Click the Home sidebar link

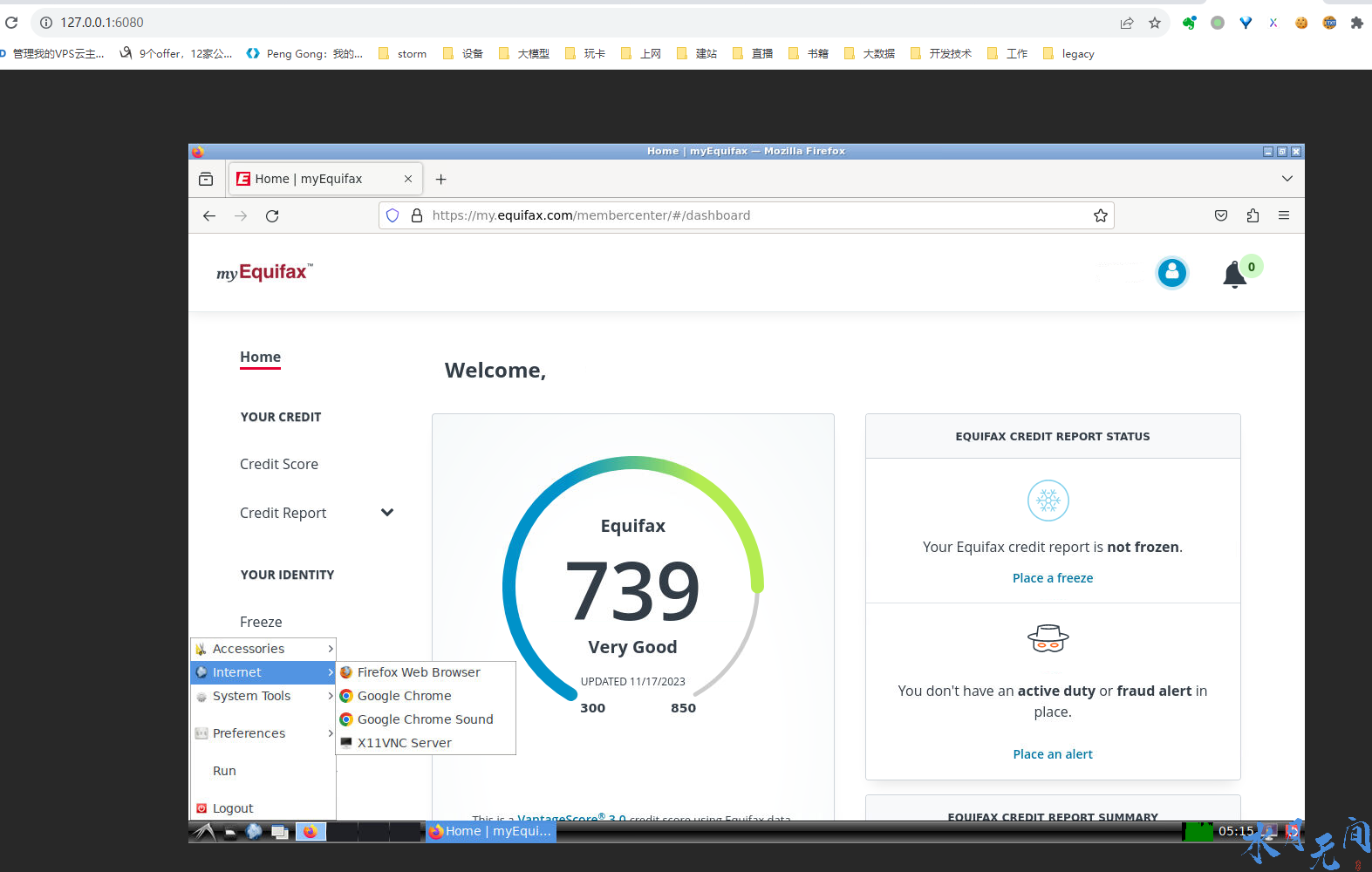point(261,358)
